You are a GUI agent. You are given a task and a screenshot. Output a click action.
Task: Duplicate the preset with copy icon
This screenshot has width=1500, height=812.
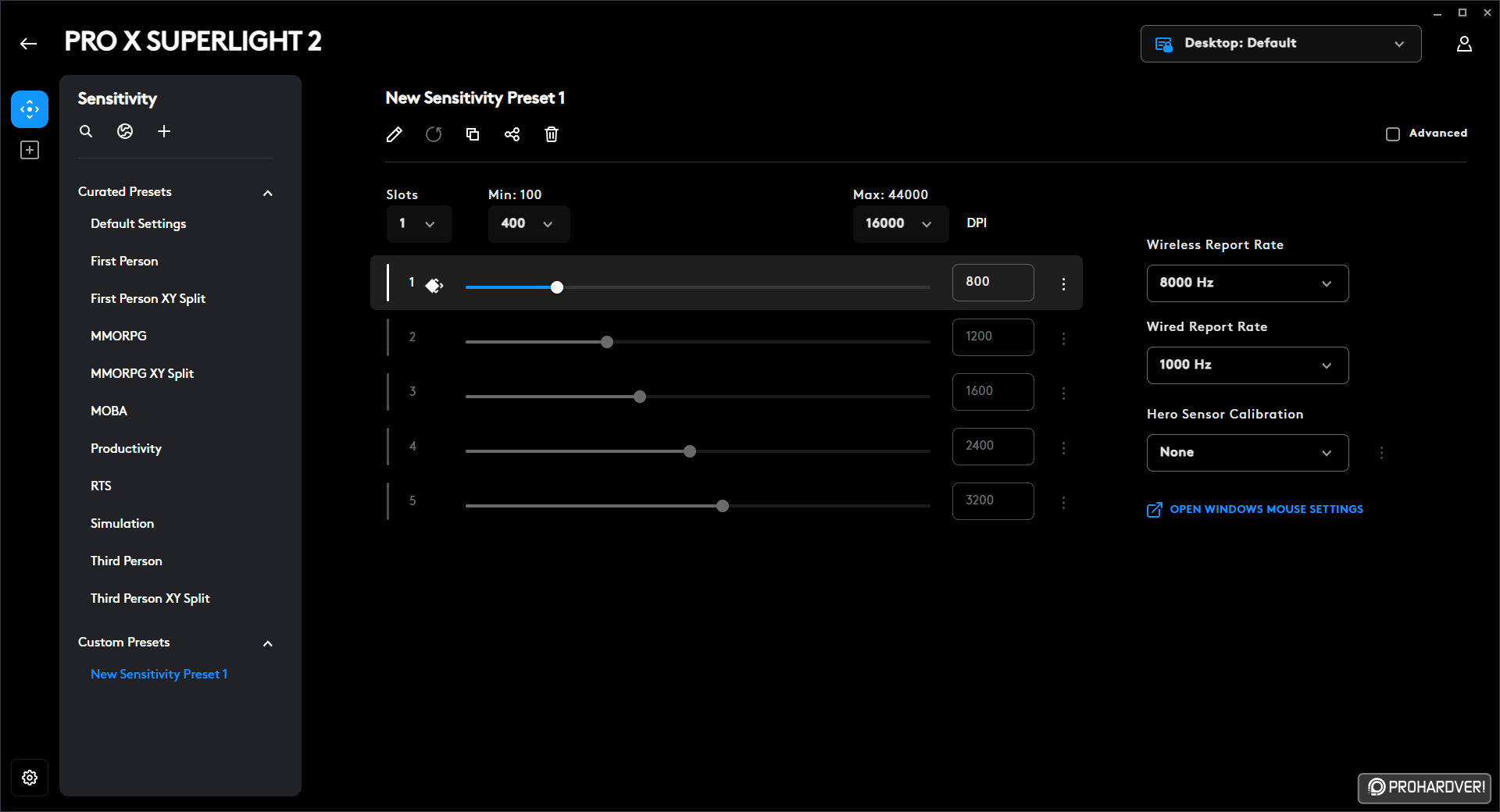pos(473,134)
